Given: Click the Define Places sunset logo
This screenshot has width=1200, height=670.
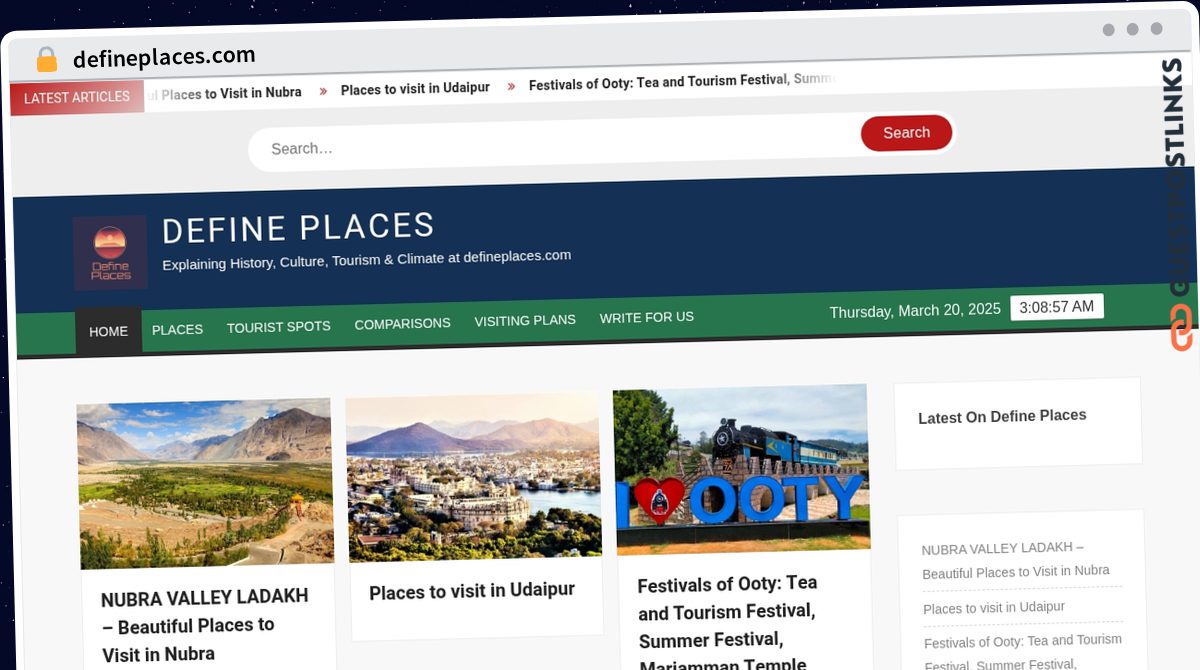Looking at the screenshot, I should coord(110,253).
